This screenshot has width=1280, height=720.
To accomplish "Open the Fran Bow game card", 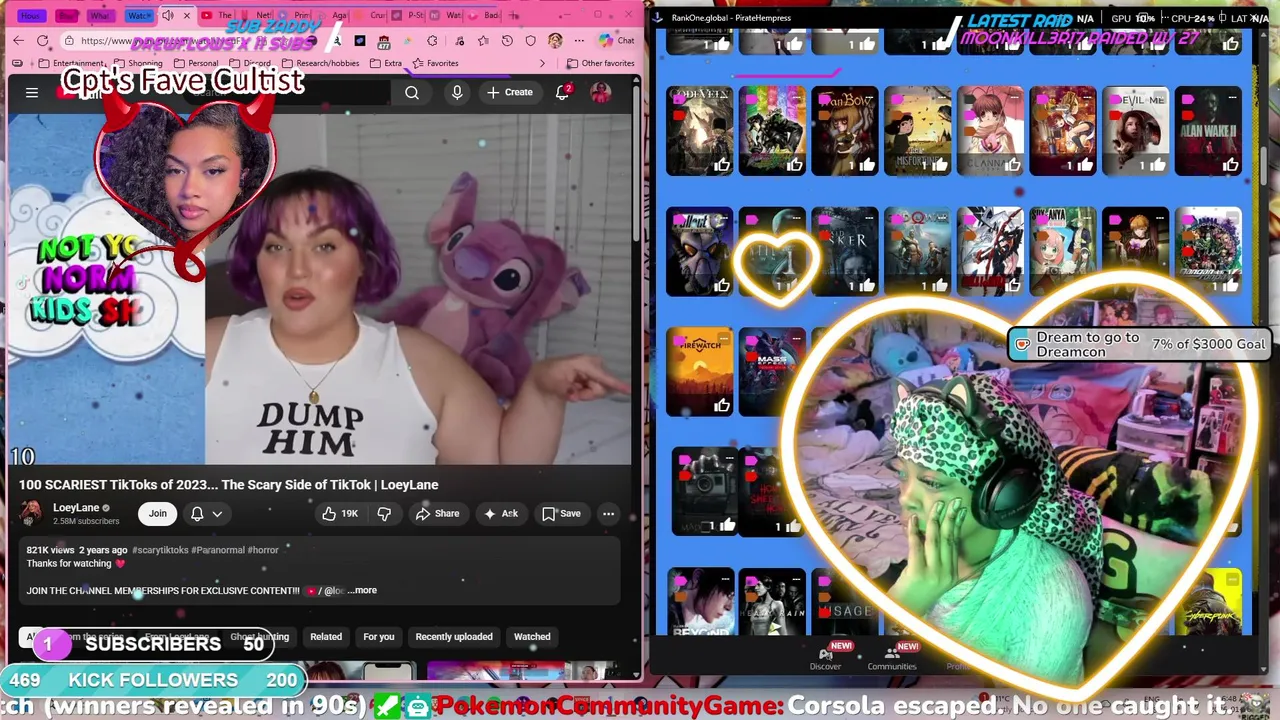I will pyautogui.click(x=845, y=130).
